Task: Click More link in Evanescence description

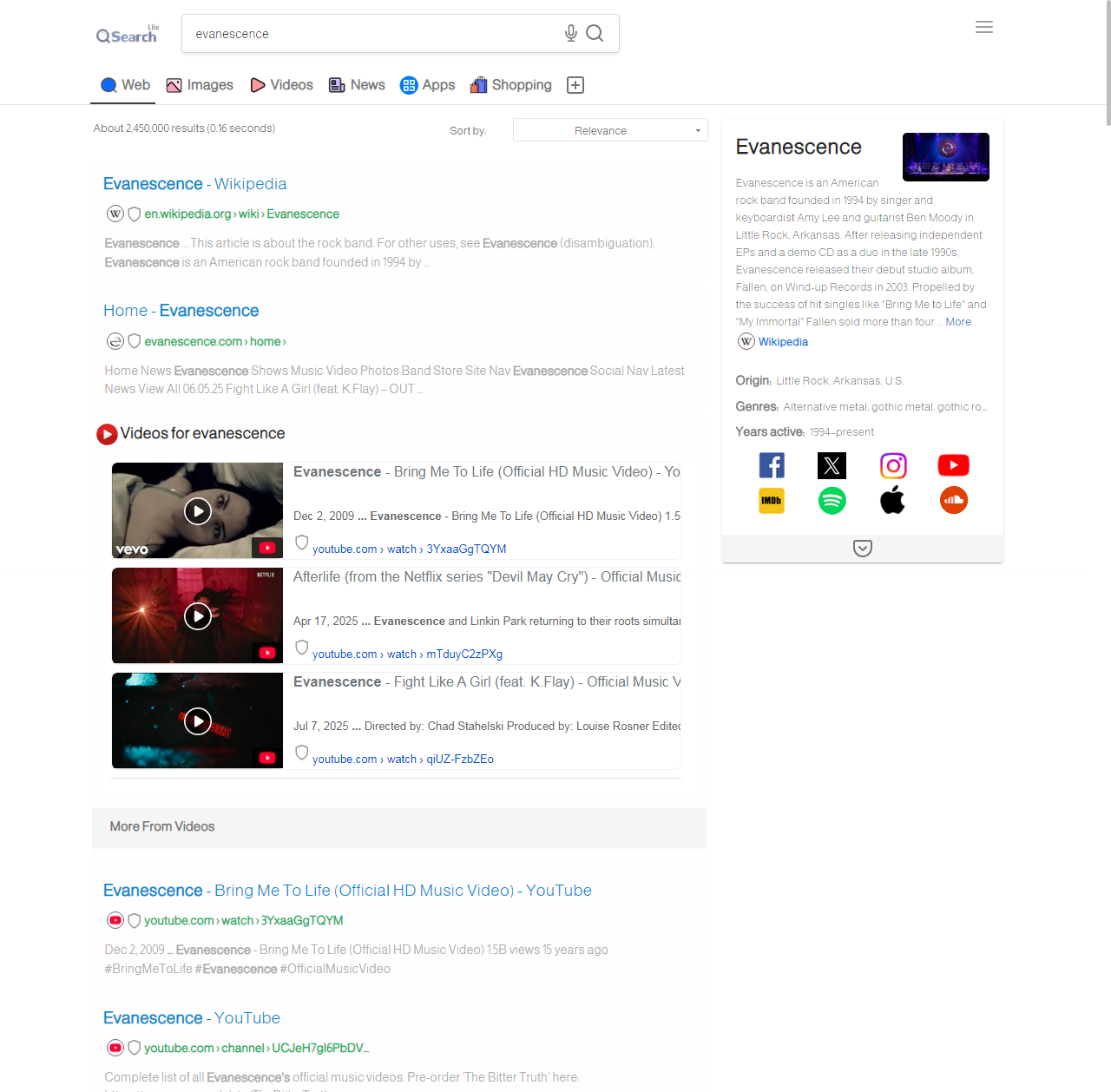Action: tap(958, 322)
